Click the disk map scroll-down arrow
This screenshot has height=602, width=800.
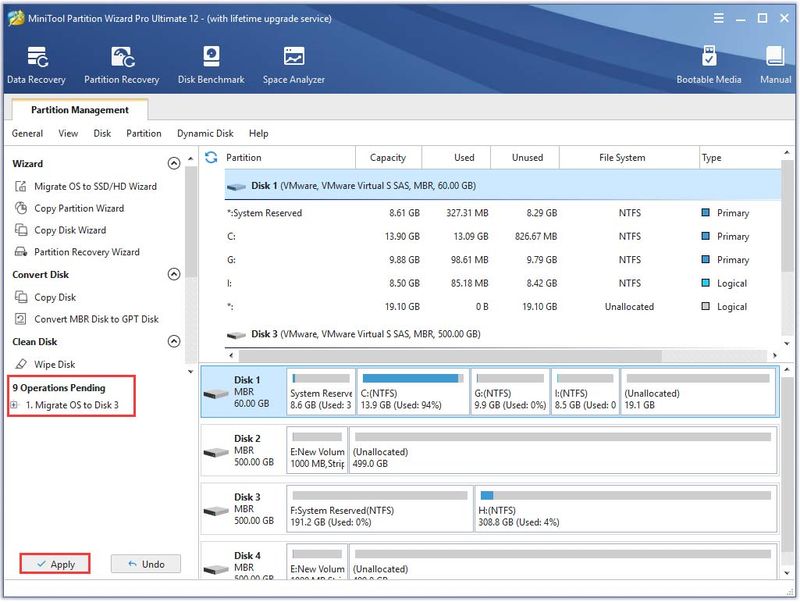tap(787, 573)
